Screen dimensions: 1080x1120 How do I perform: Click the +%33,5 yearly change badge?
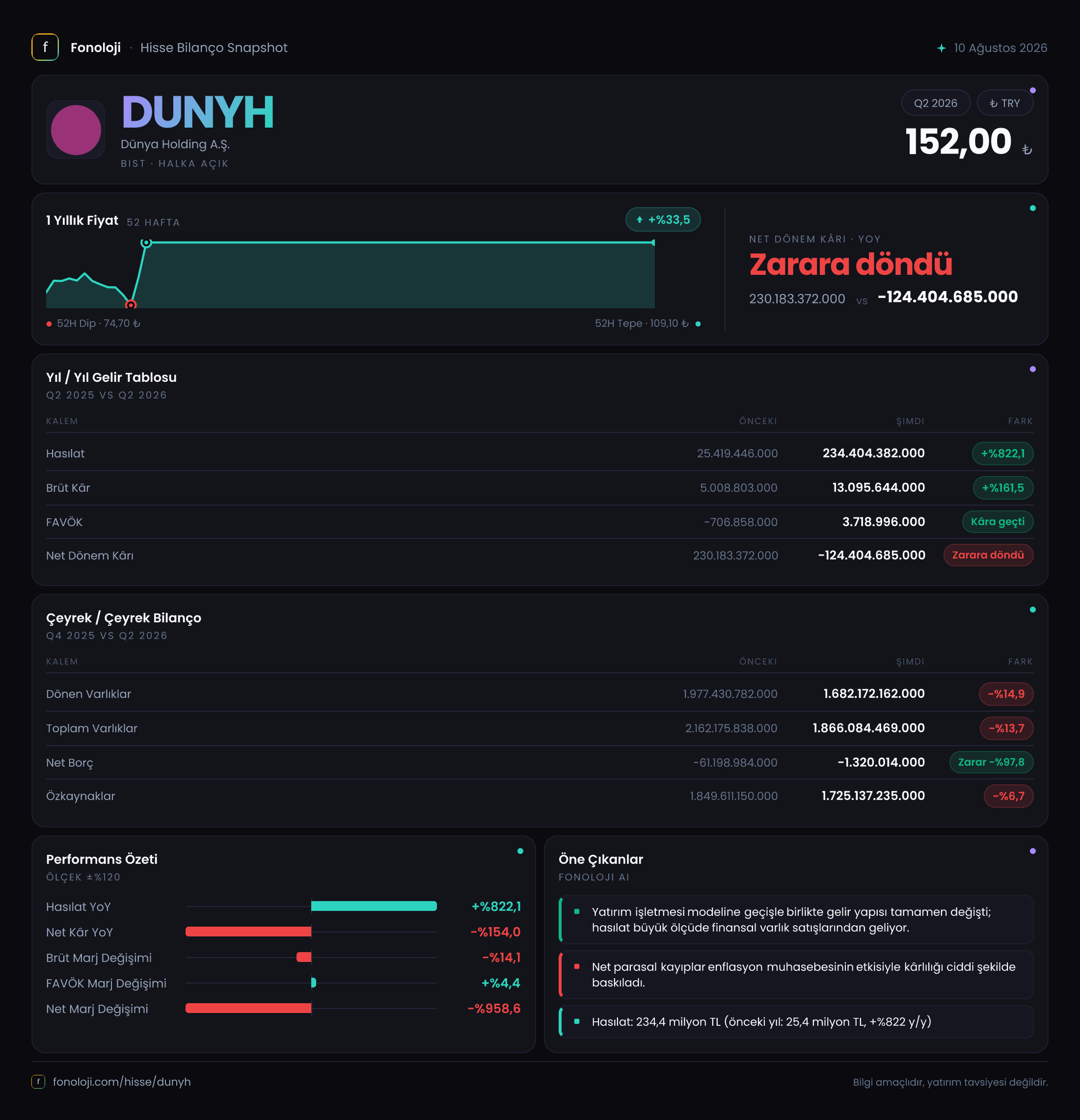tap(663, 219)
